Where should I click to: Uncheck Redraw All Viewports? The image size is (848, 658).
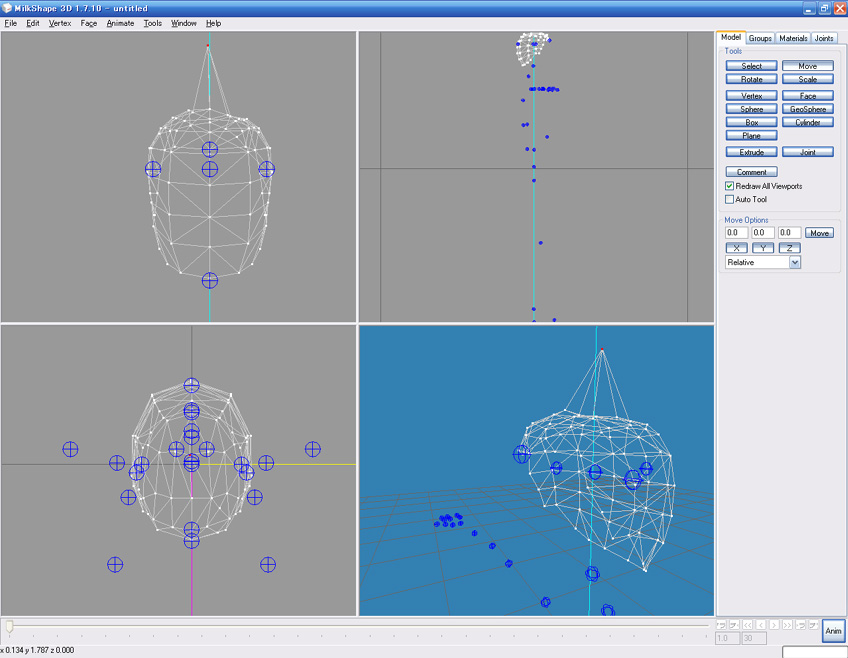tap(729, 186)
